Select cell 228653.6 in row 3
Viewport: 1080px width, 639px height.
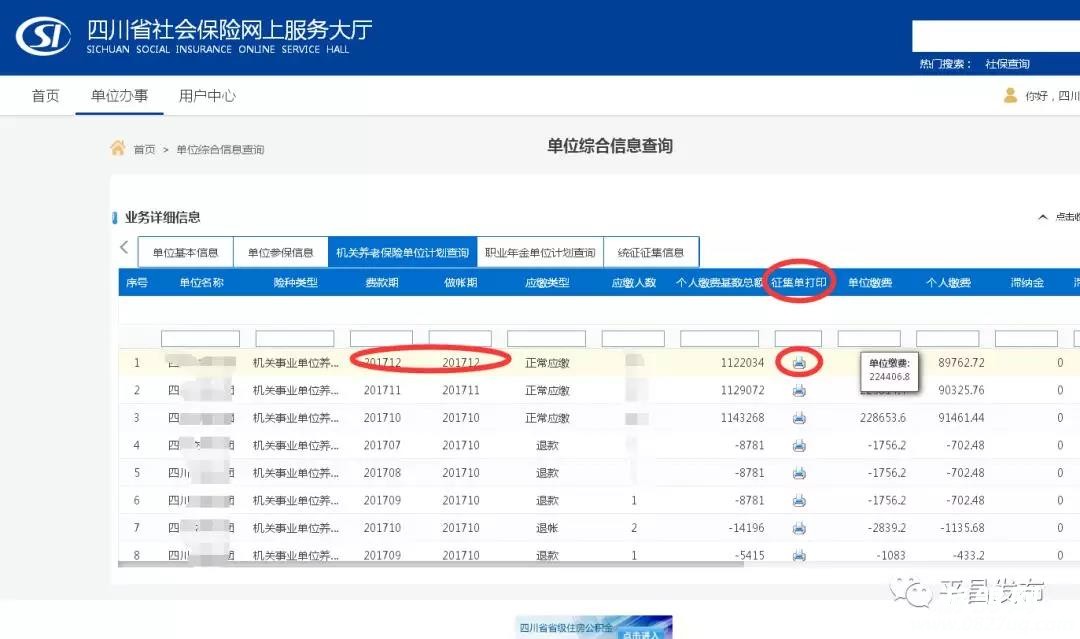882,418
